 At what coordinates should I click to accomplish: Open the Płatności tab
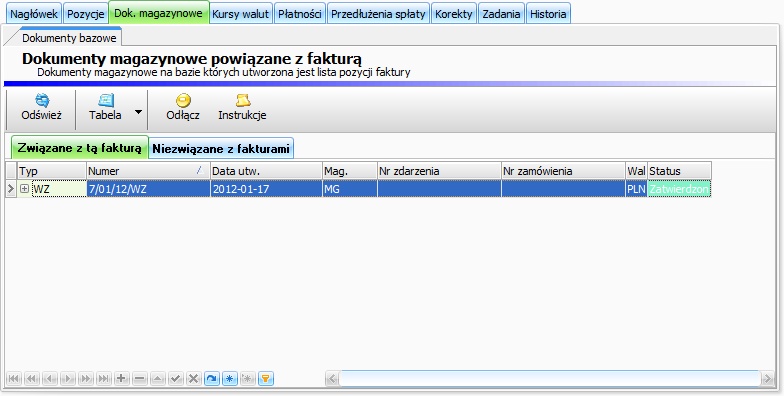point(300,14)
